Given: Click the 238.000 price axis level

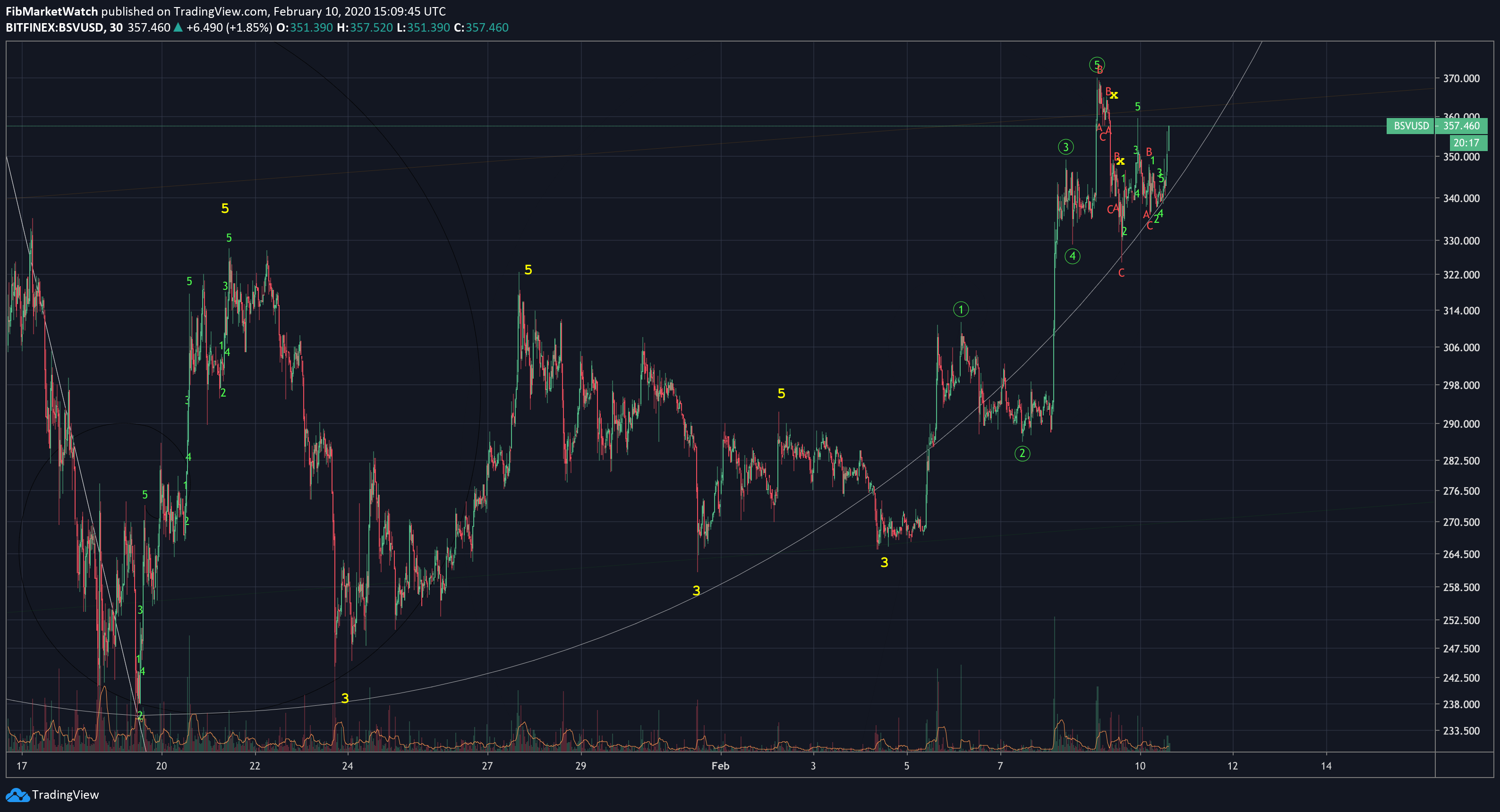Looking at the screenshot, I should pos(1461,704).
